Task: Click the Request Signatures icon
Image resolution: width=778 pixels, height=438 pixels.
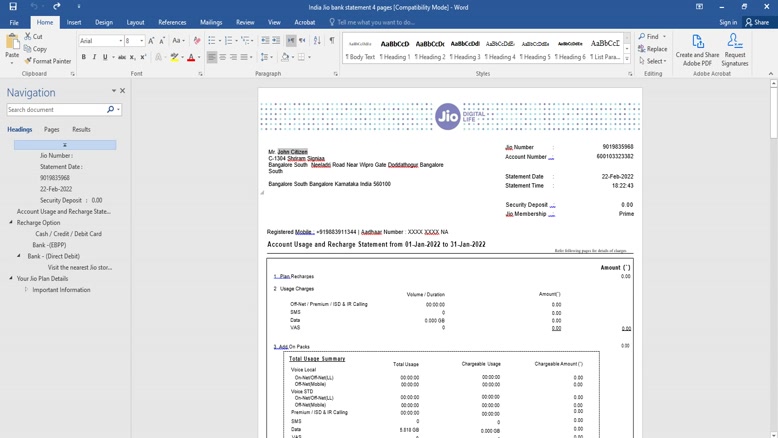Action: [x=735, y=50]
